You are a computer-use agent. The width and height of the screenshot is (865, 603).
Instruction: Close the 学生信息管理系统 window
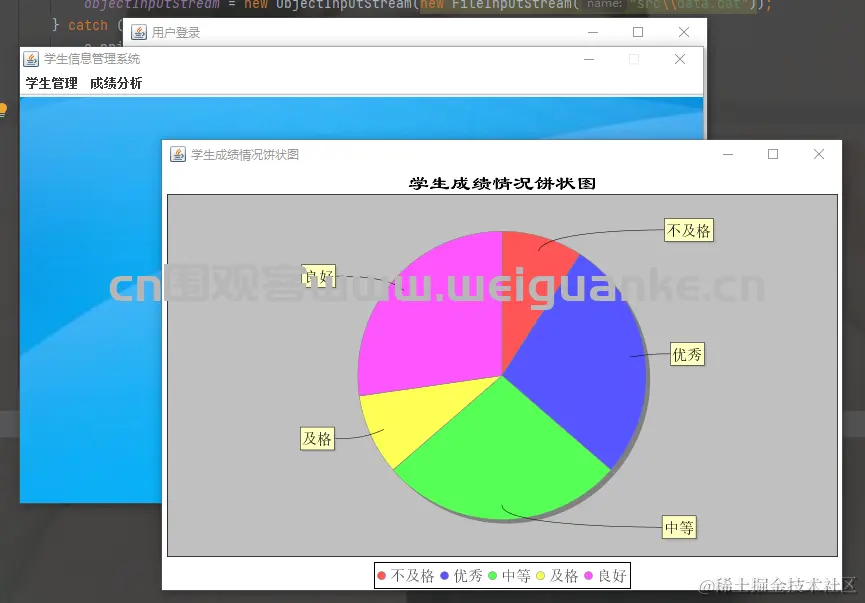[680, 59]
